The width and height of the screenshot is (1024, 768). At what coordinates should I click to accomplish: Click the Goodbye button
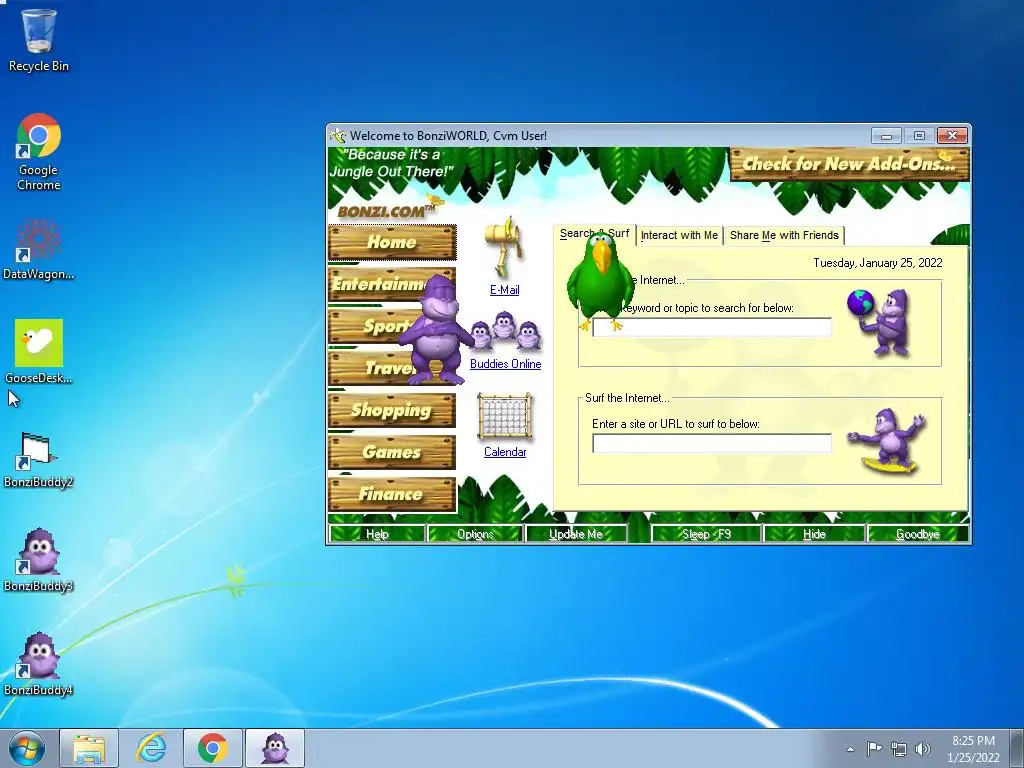point(918,534)
